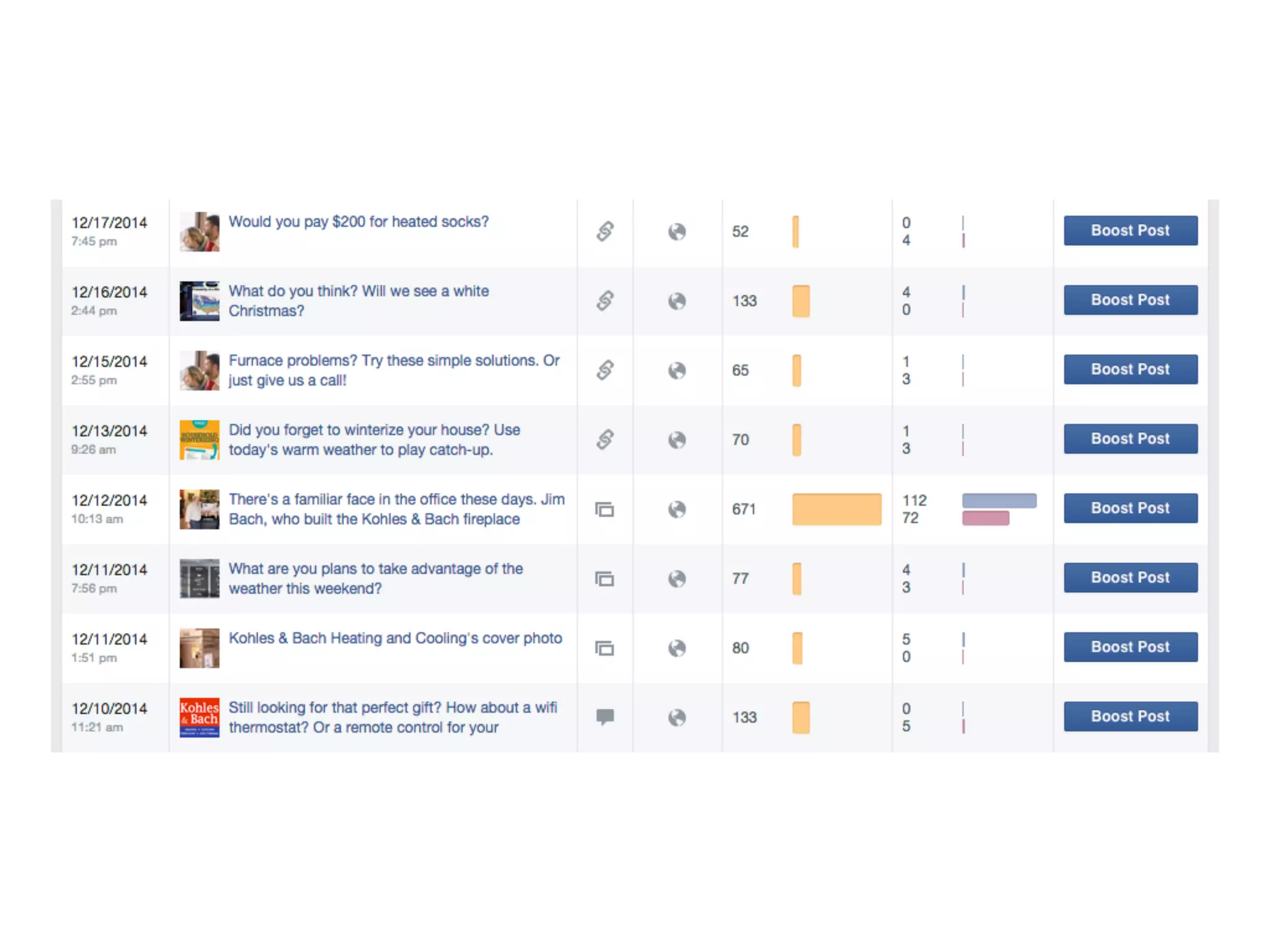Open the Kohles & Bach logo thumbnail
The image size is (1270, 952).
click(x=199, y=718)
